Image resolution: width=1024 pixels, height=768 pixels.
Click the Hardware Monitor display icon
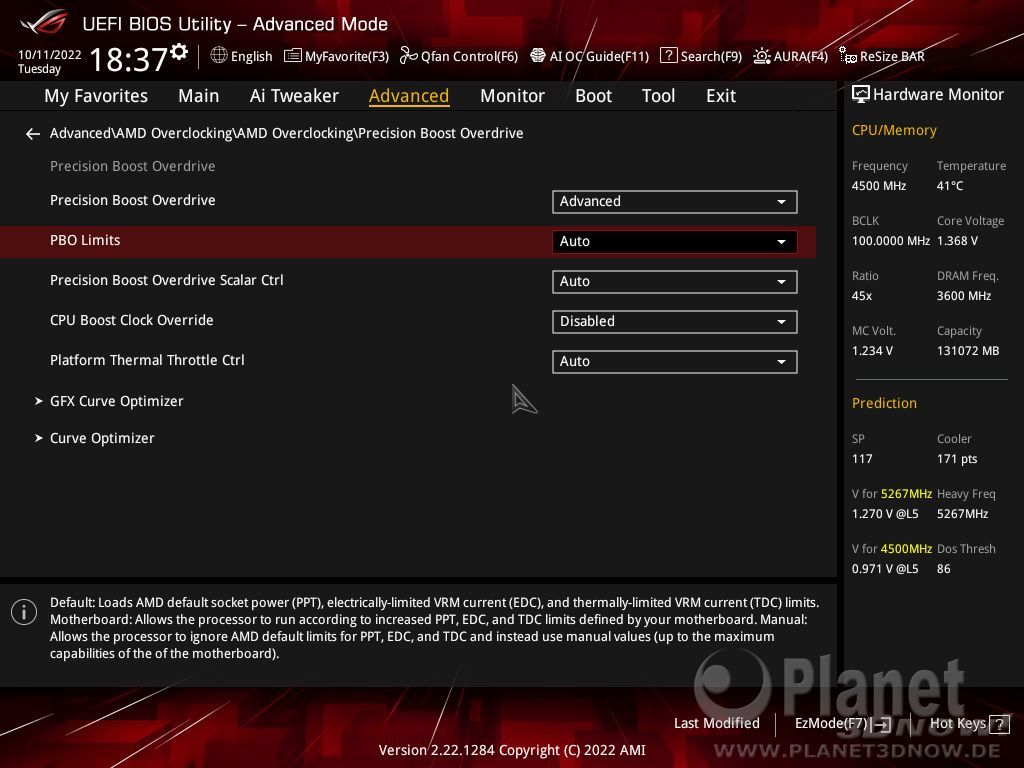861,95
